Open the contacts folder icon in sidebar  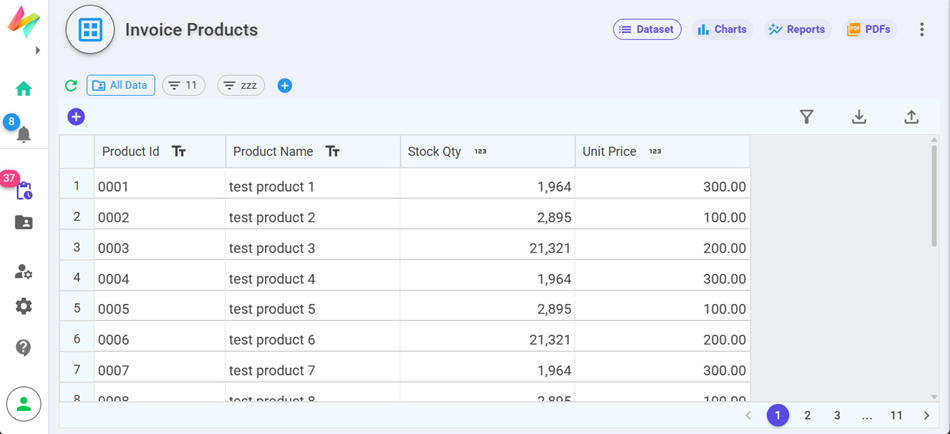[x=24, y=223]
